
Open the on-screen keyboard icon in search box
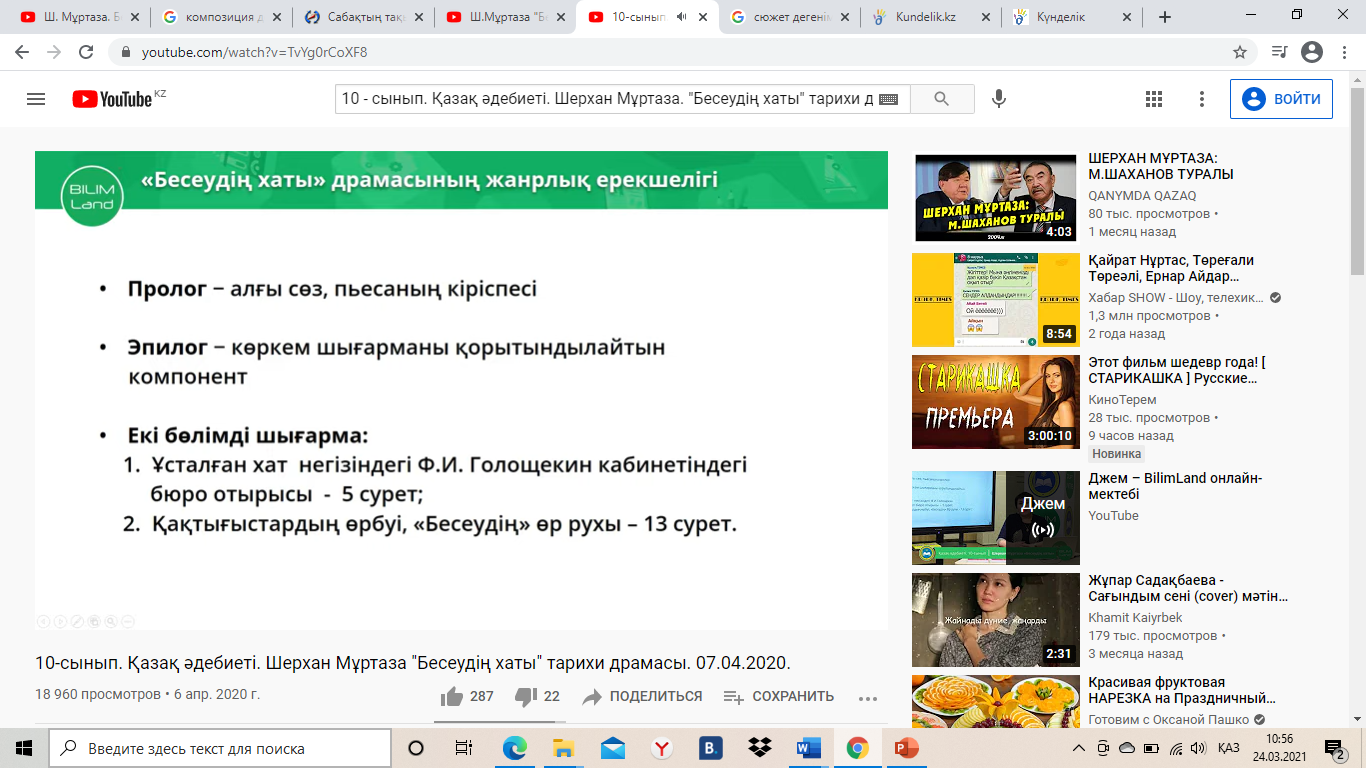click(x=889, y=99)
